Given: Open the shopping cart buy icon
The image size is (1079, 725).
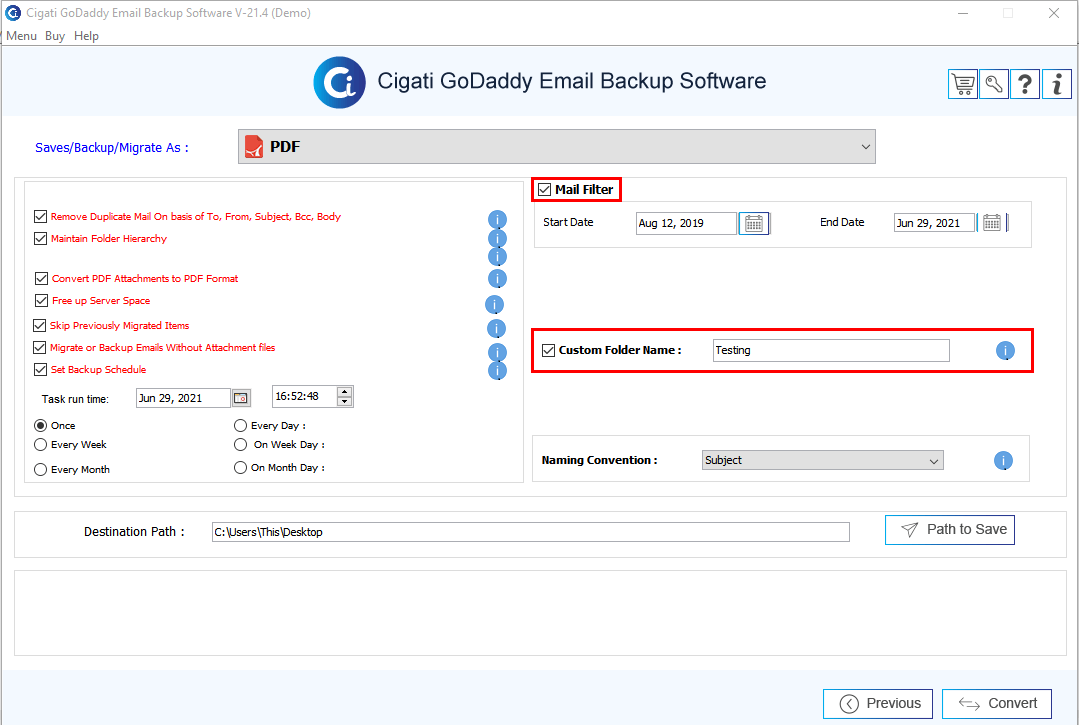Looking at the screenshot, I should tap(963, 85).
